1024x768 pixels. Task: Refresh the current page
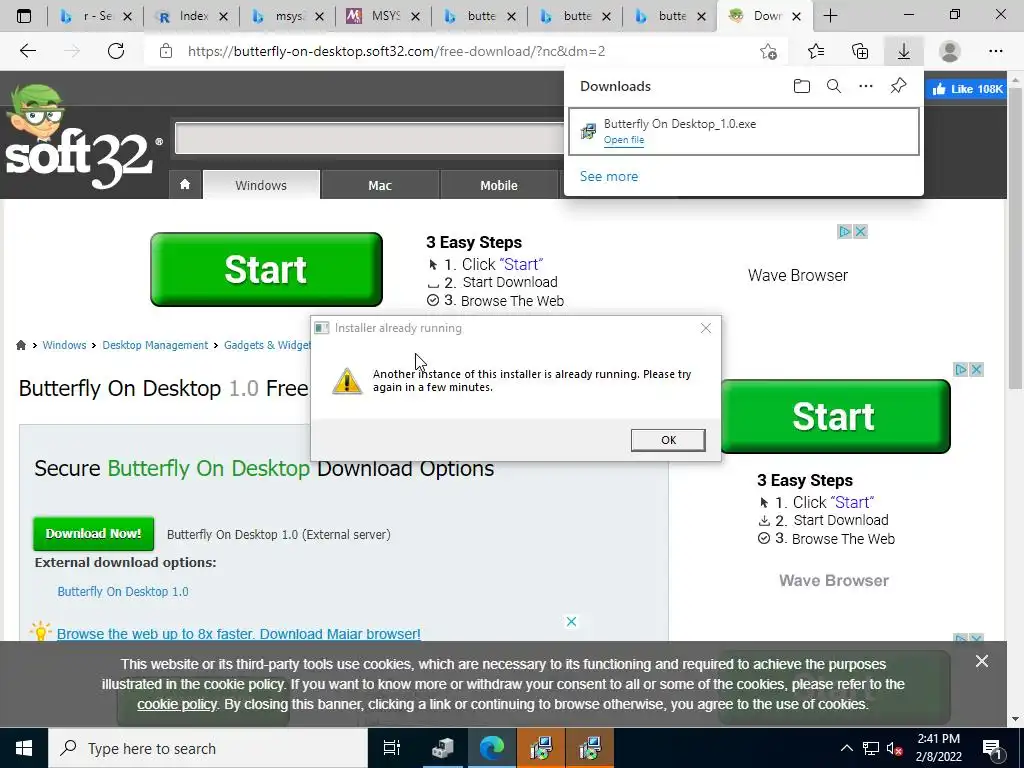tap(116, 51)
